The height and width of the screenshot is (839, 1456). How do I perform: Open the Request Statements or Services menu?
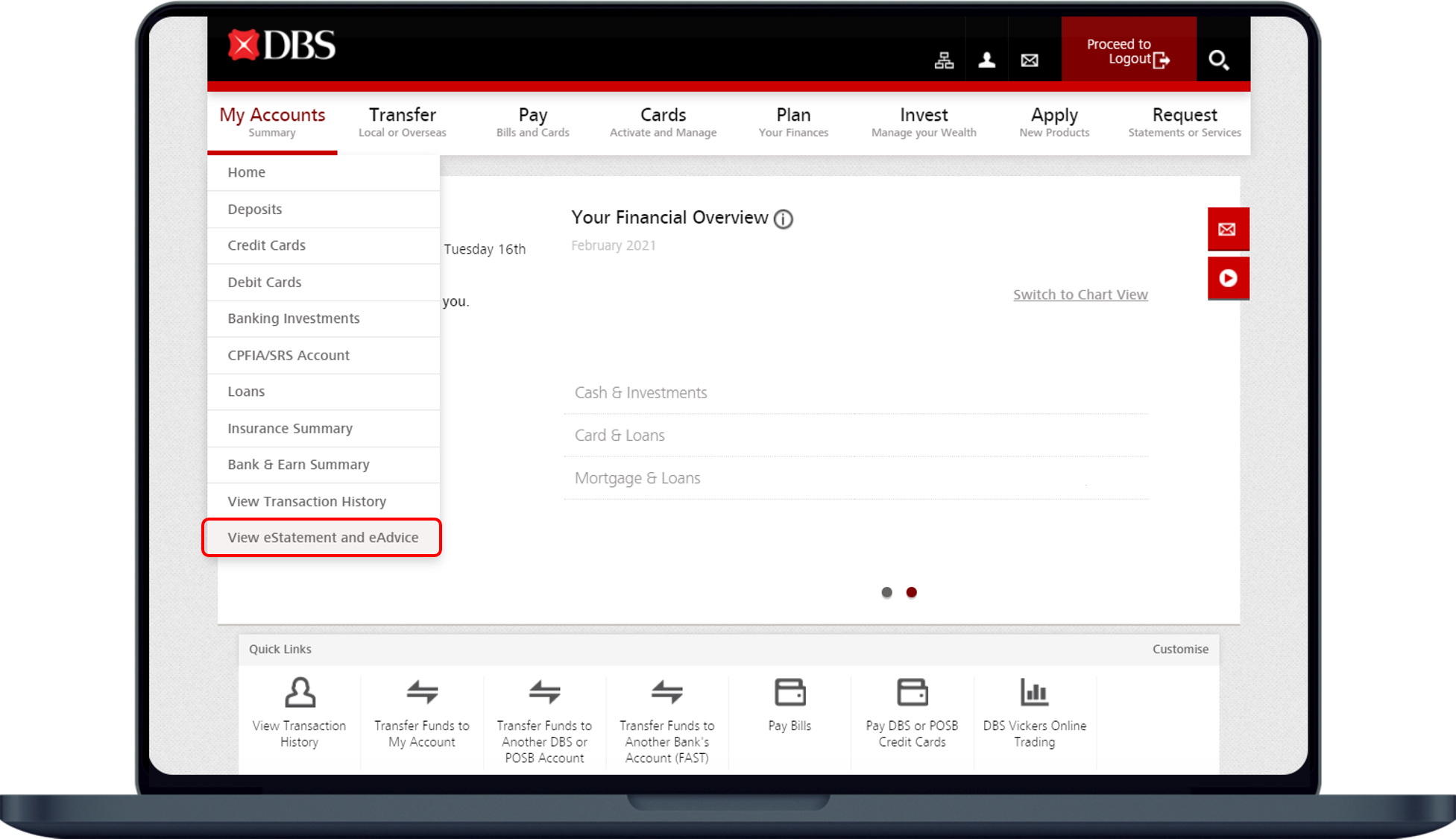tap(1185, 122)
